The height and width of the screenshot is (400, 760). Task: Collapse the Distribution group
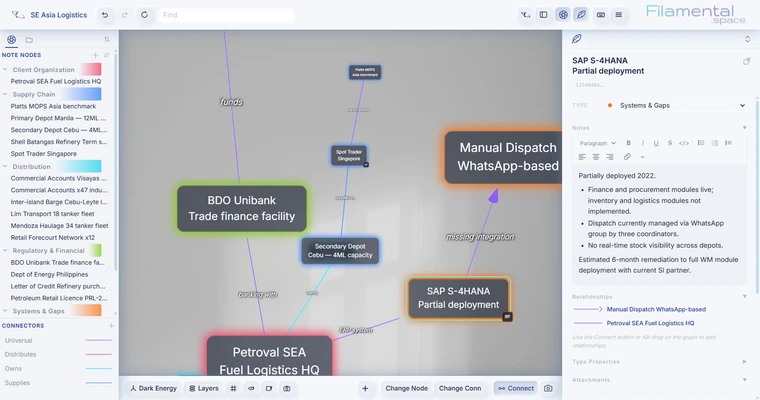5,167
